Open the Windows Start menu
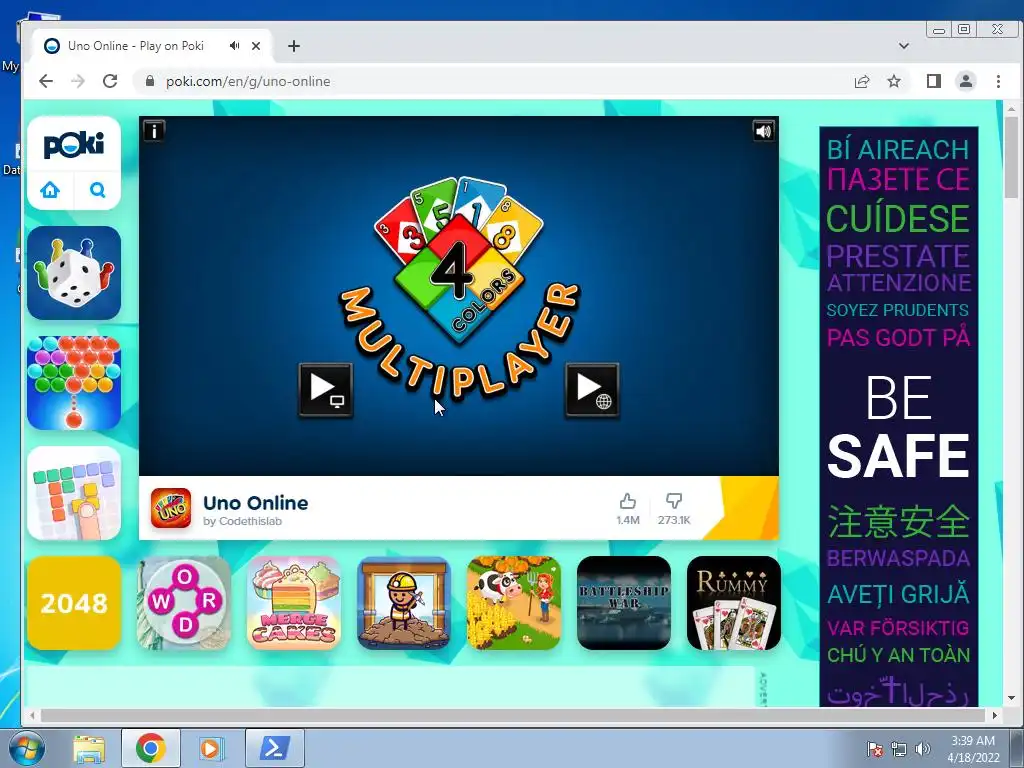The height and width of the screenshot is (768, 1024). coord(26,748)
